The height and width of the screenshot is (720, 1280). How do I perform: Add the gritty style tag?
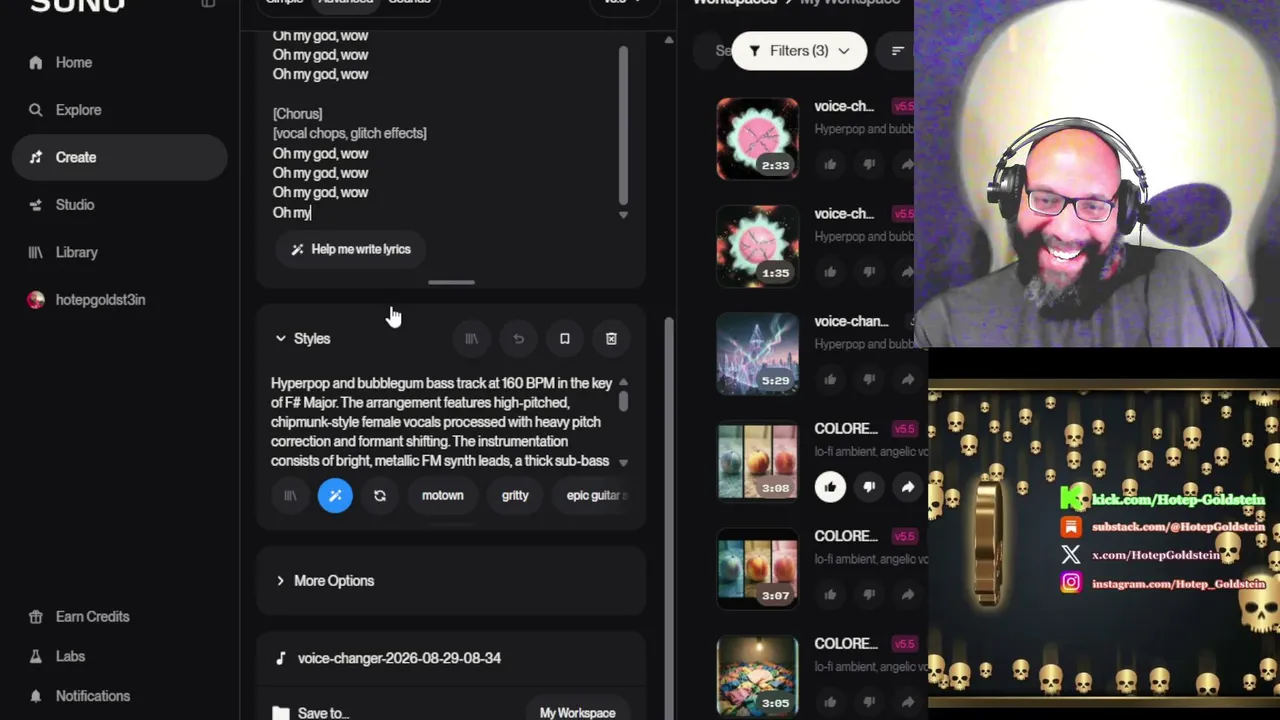coord(515,496)
